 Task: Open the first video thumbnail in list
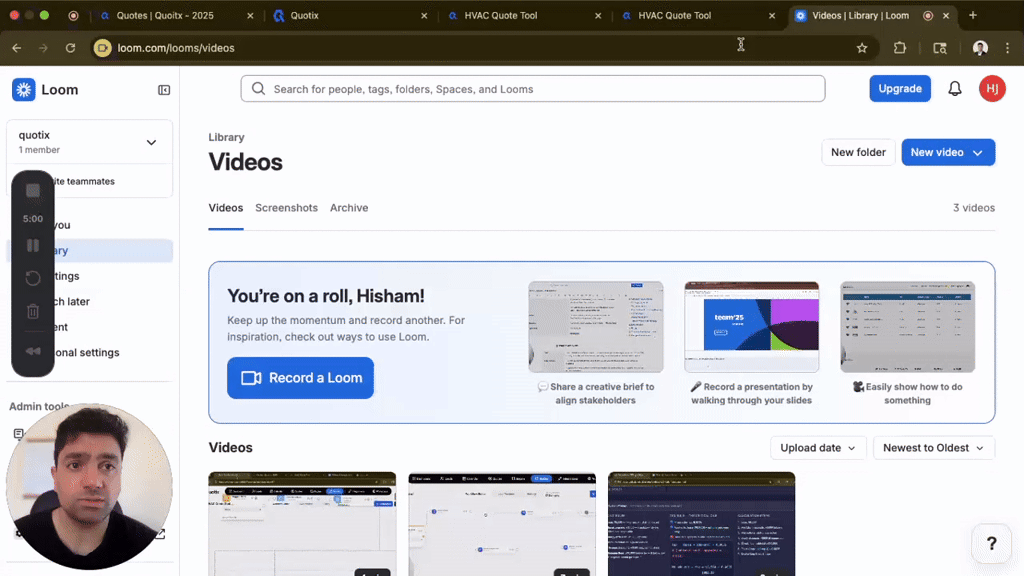pos(302,524)
